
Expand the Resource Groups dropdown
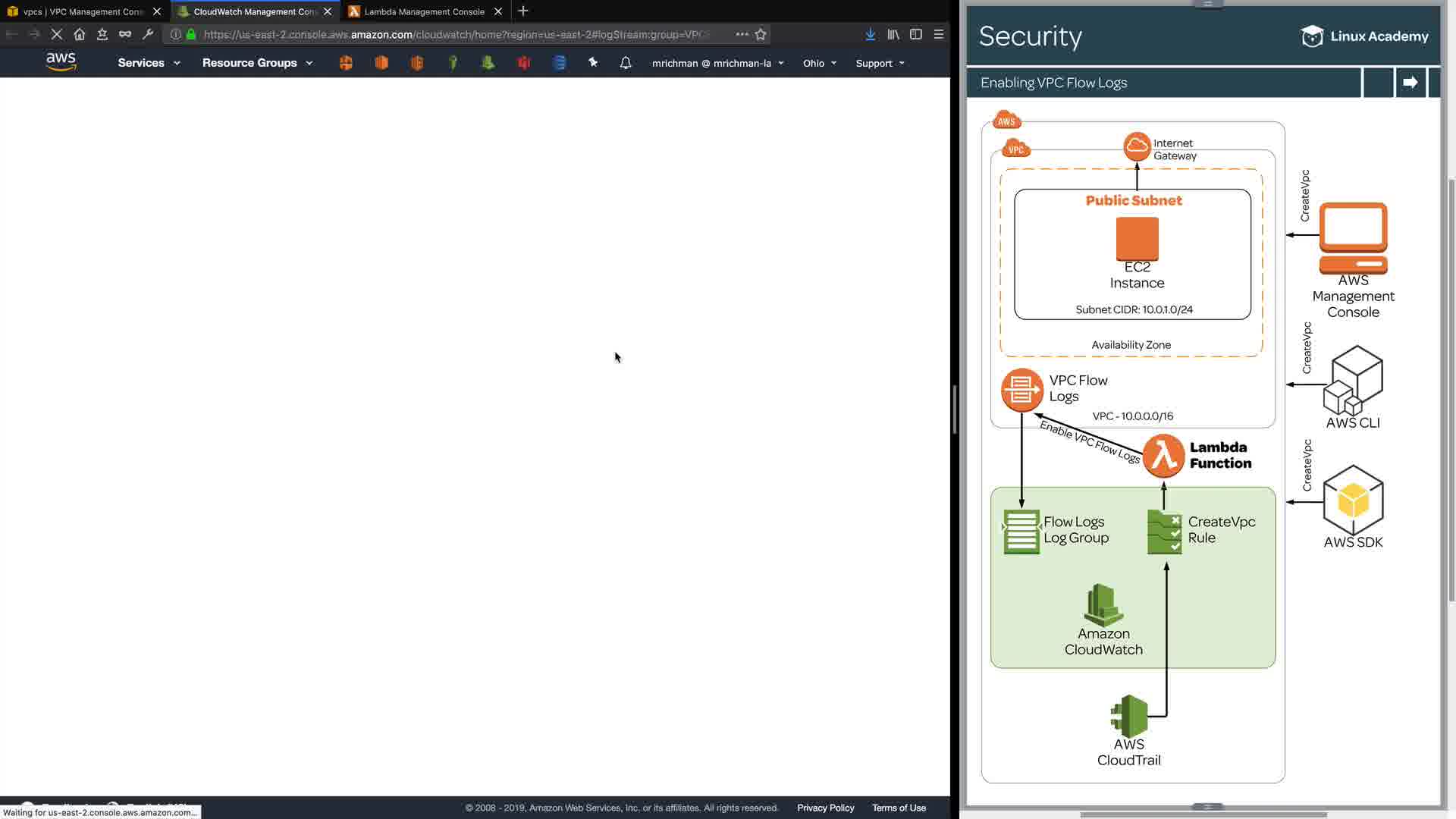point(257,63)
